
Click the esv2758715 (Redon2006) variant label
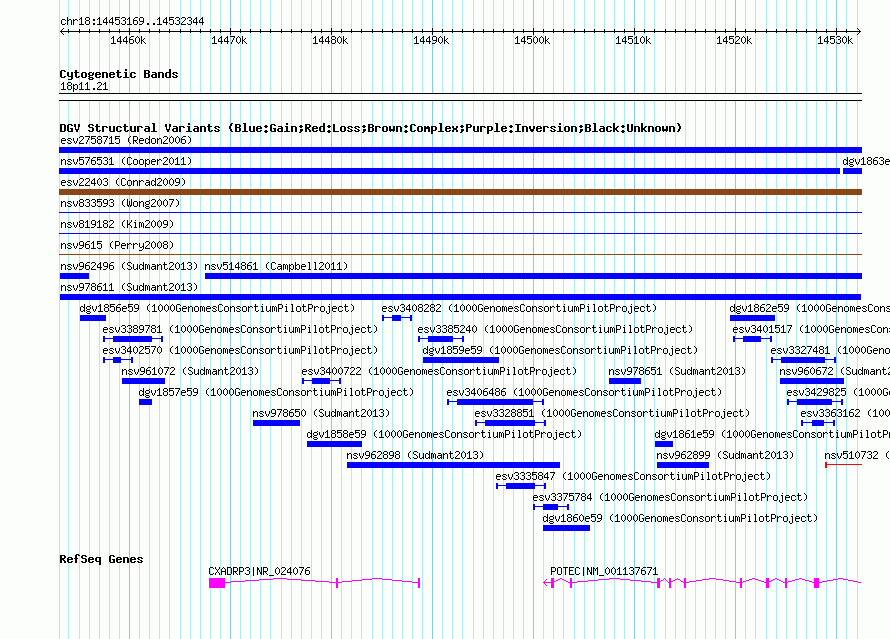click(126, 140)
